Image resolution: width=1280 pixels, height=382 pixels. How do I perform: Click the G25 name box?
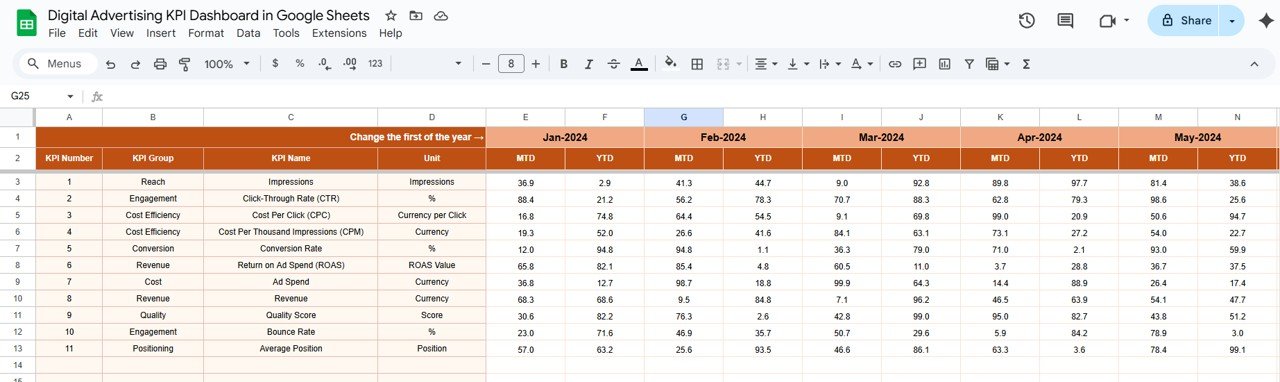tap(36, 97)
